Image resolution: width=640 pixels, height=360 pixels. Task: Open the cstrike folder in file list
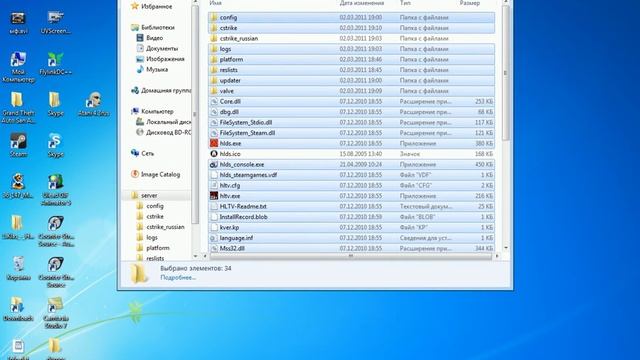[351, 28]
